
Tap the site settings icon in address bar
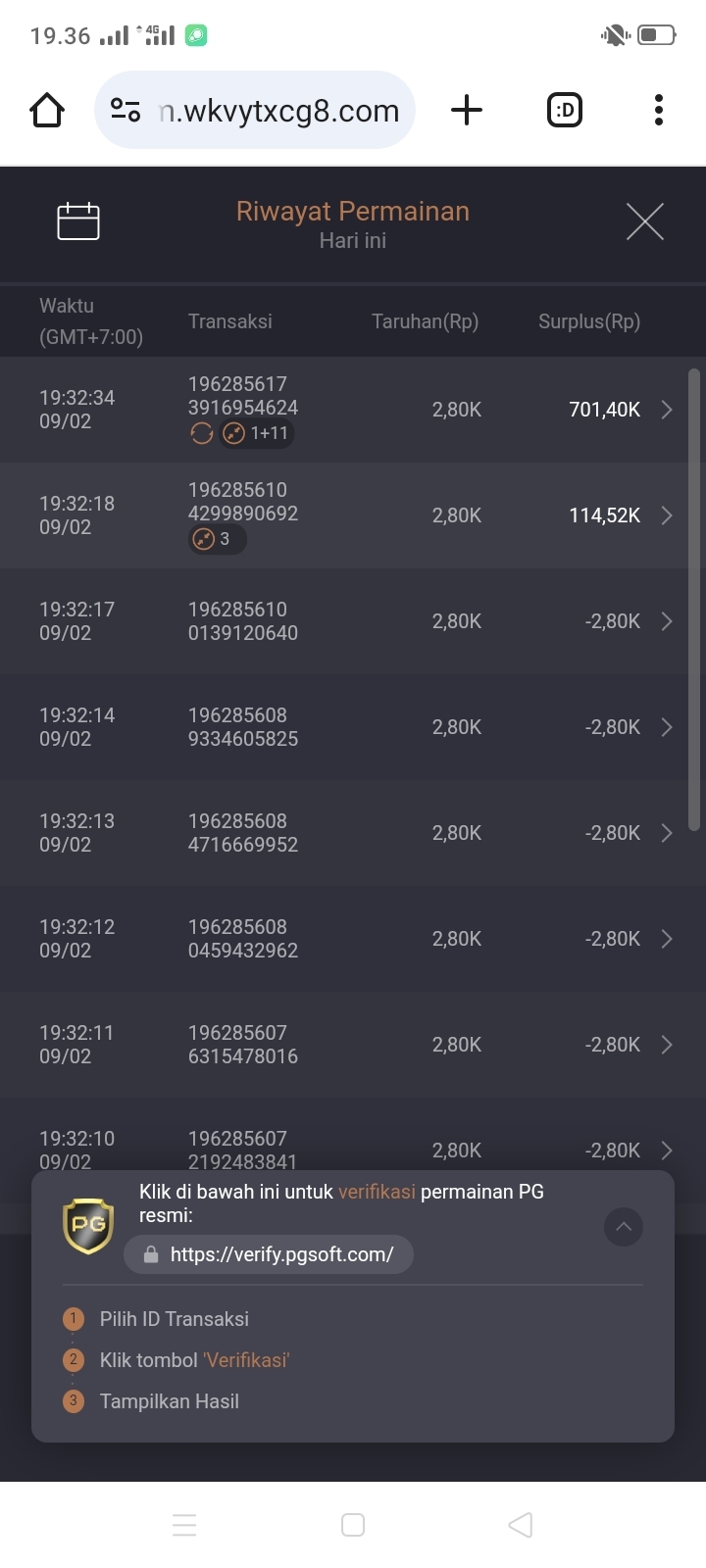(x=126, y=111)
